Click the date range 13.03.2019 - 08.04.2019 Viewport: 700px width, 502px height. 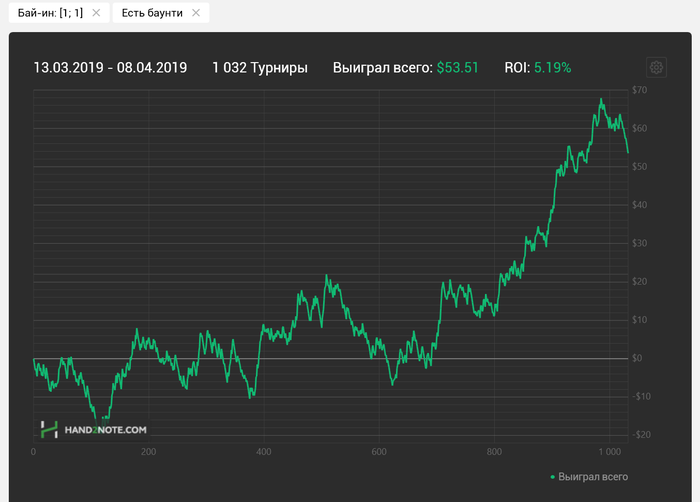(x=110, y=68)
